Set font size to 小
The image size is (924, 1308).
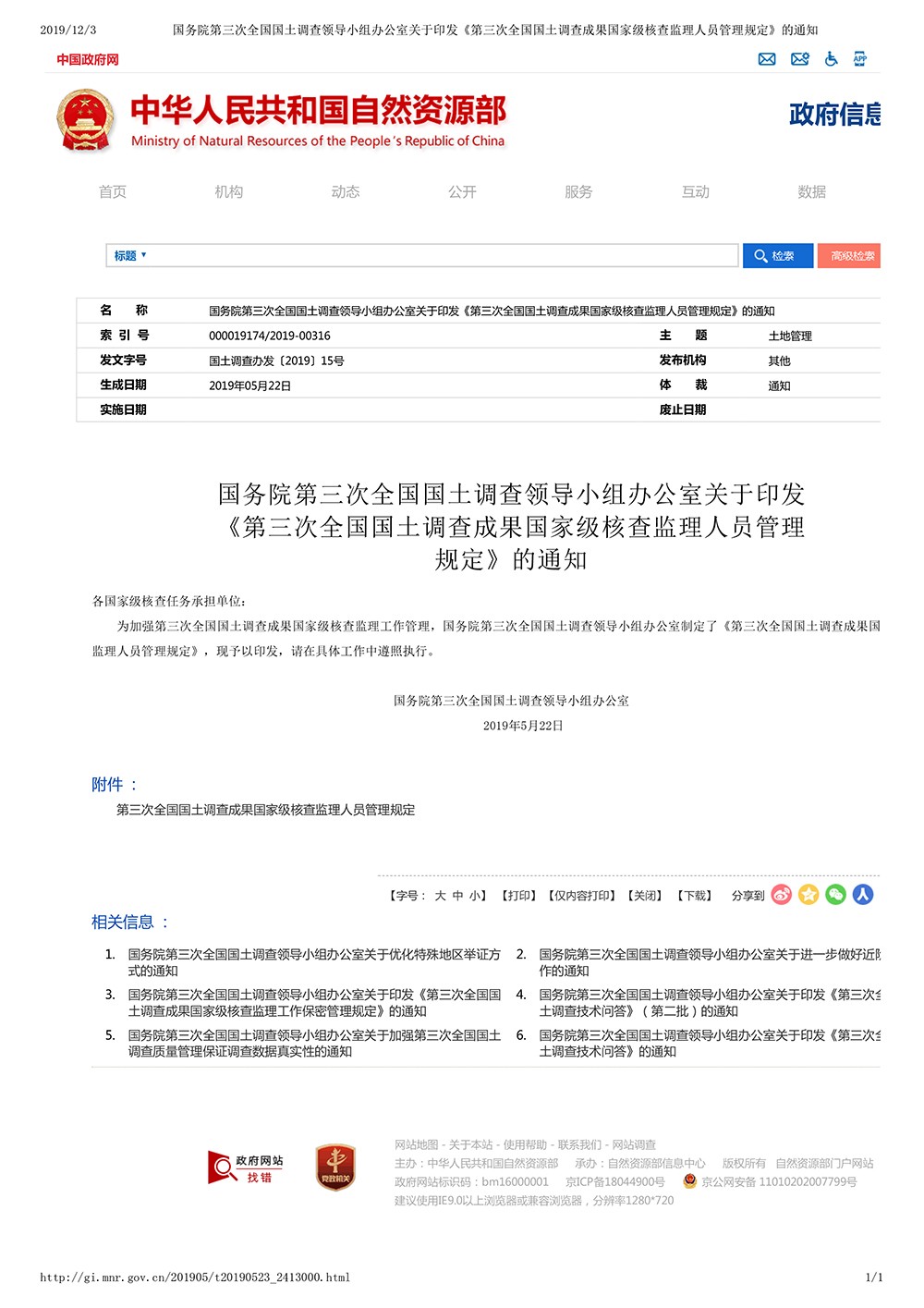pyautogui.click(x=474, y=896)
